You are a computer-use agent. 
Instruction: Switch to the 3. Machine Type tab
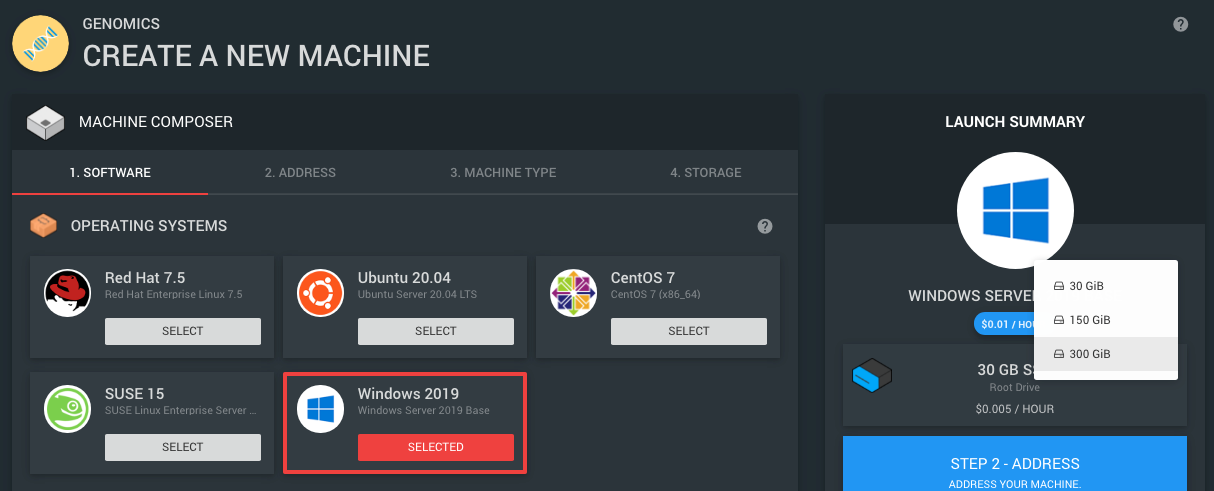tap(503, 172)
